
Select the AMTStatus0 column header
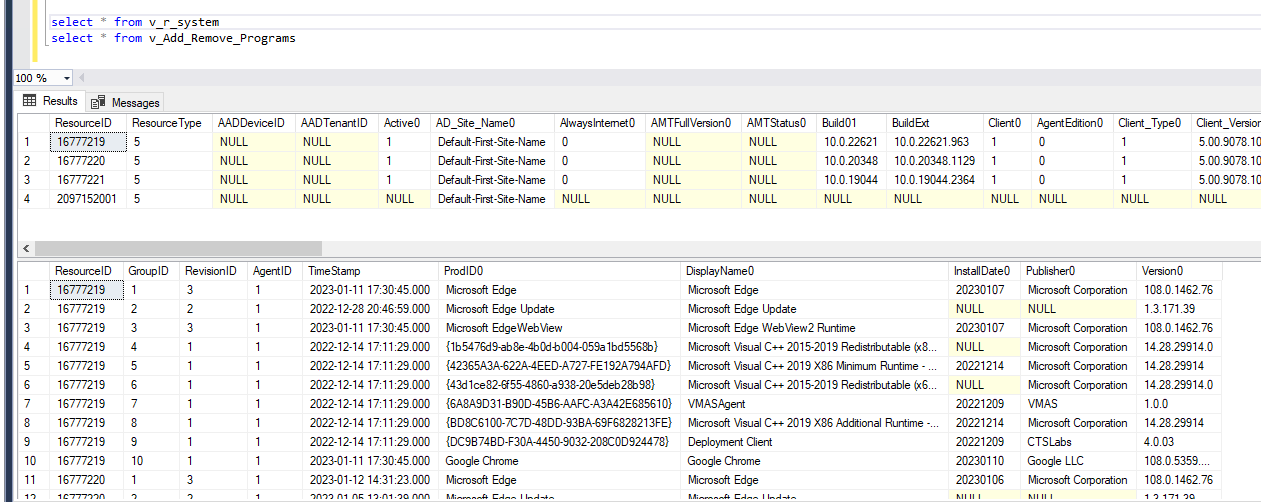[x=780, y=123]
